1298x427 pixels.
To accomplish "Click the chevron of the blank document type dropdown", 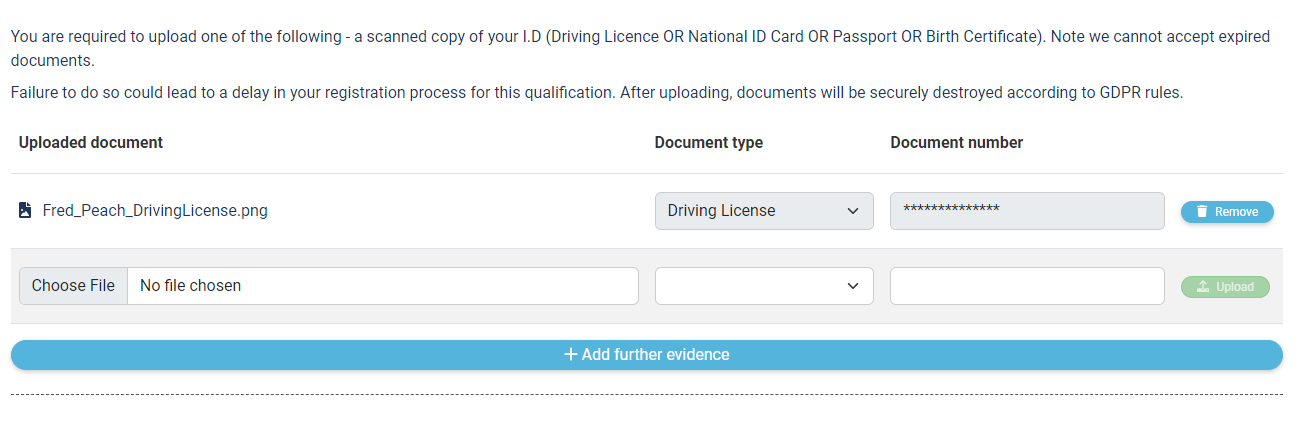I will click(853, 286).
